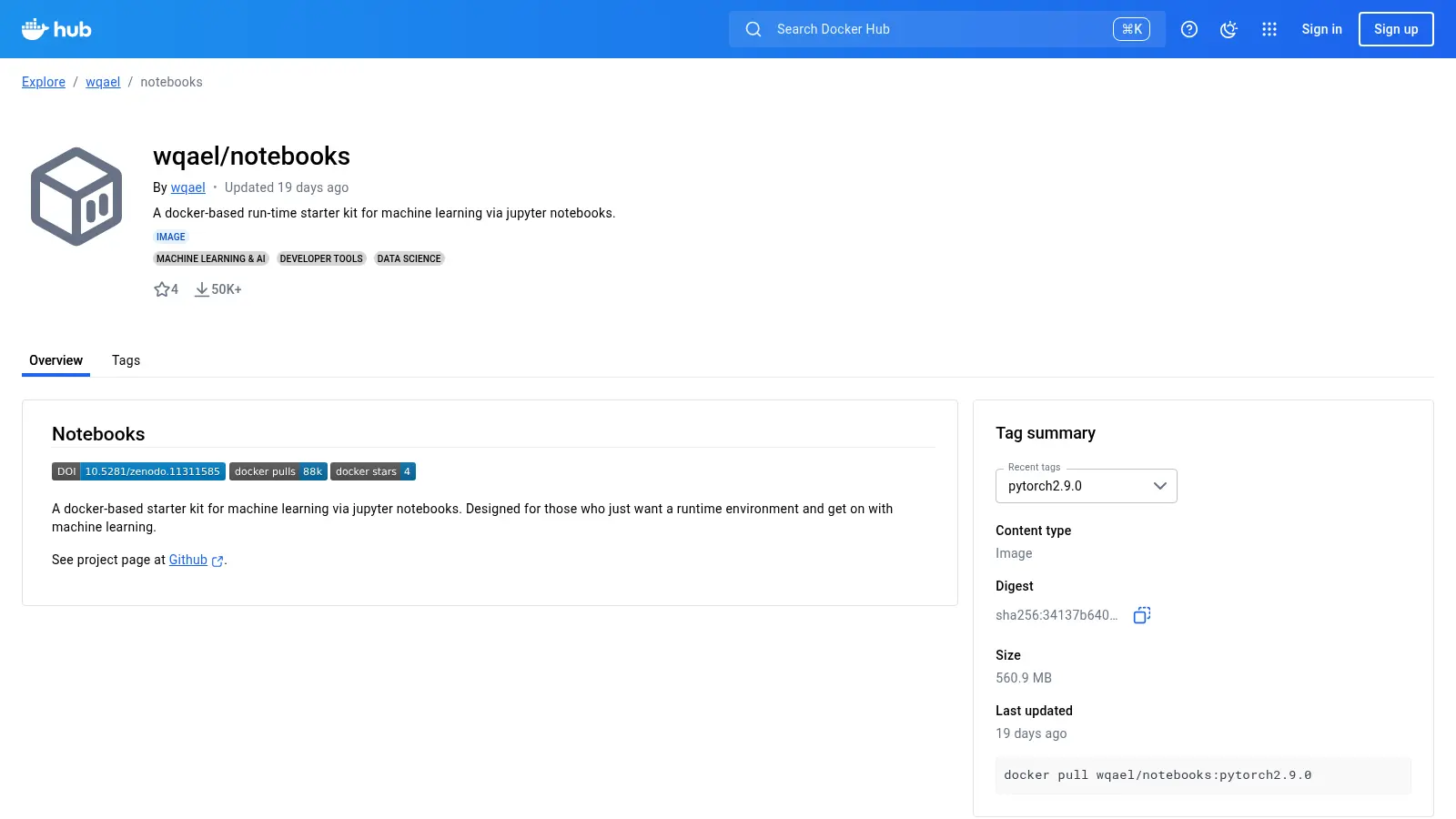Click the external link icon beside Github
Image resolution: width=1456 pixels, height=819 pixels.
tap(217, 561)
